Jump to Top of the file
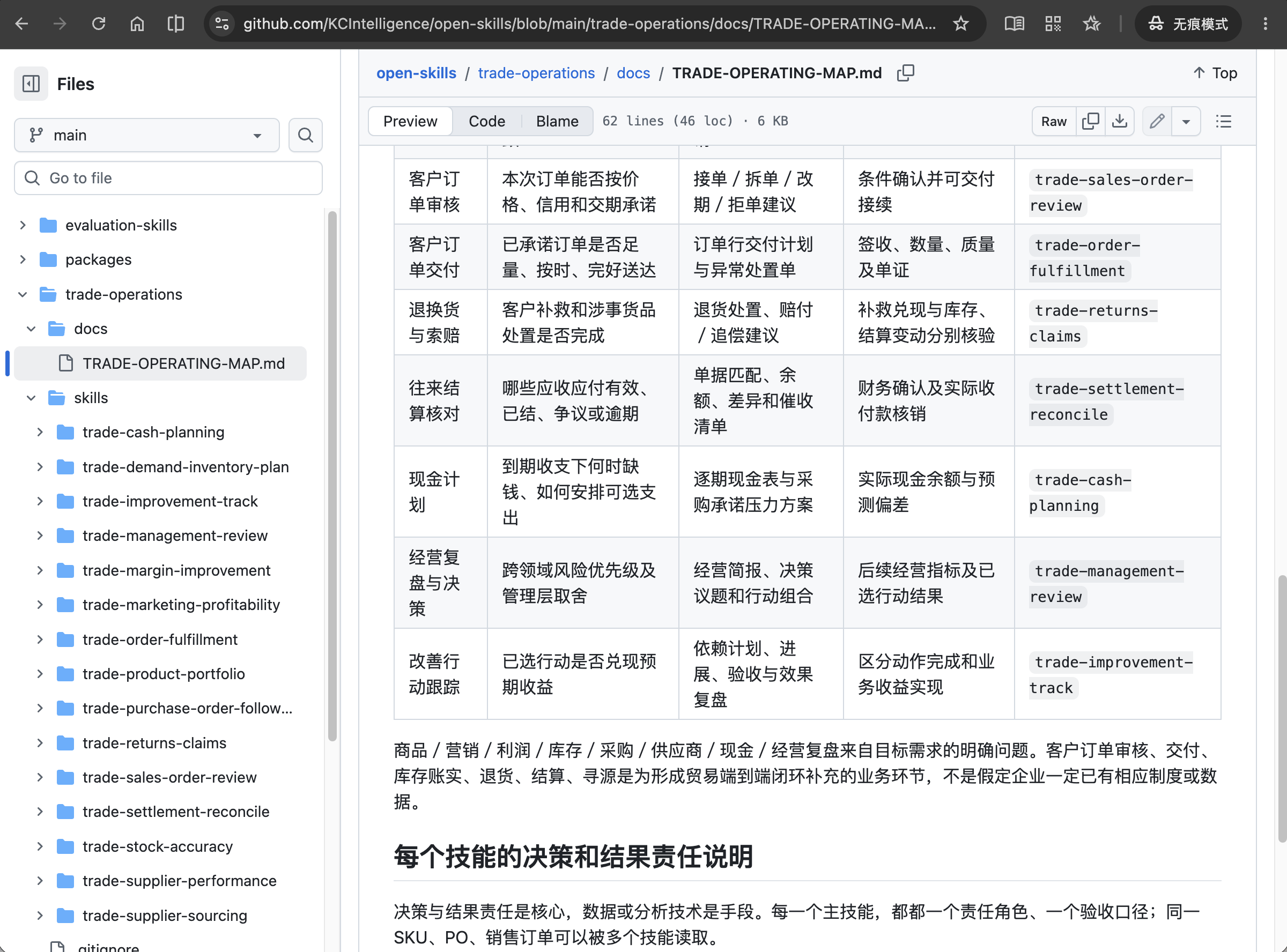1287x952 pixels. [1215, 73]
